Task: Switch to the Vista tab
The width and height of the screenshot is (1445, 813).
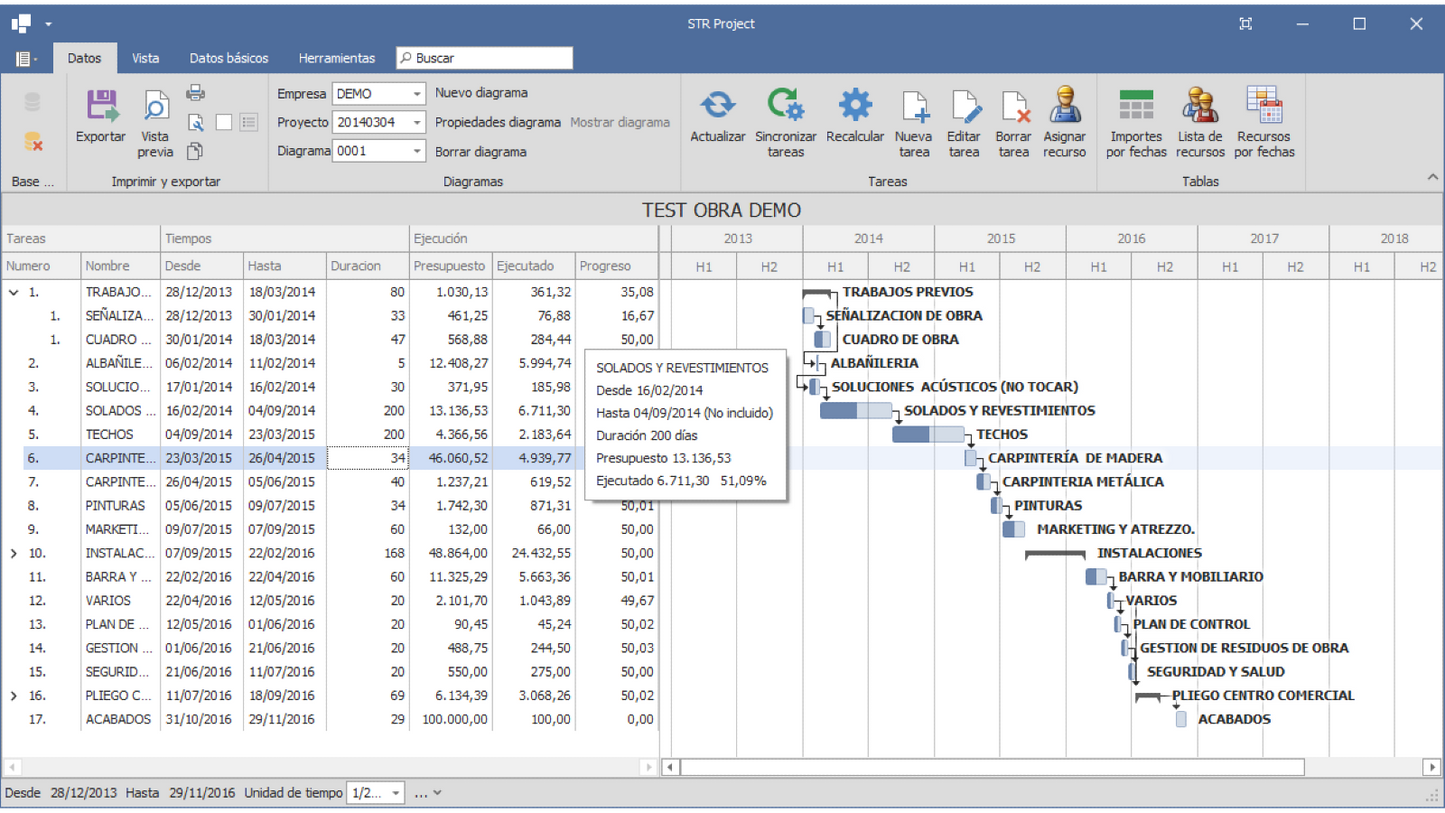Action: point(145,58)
